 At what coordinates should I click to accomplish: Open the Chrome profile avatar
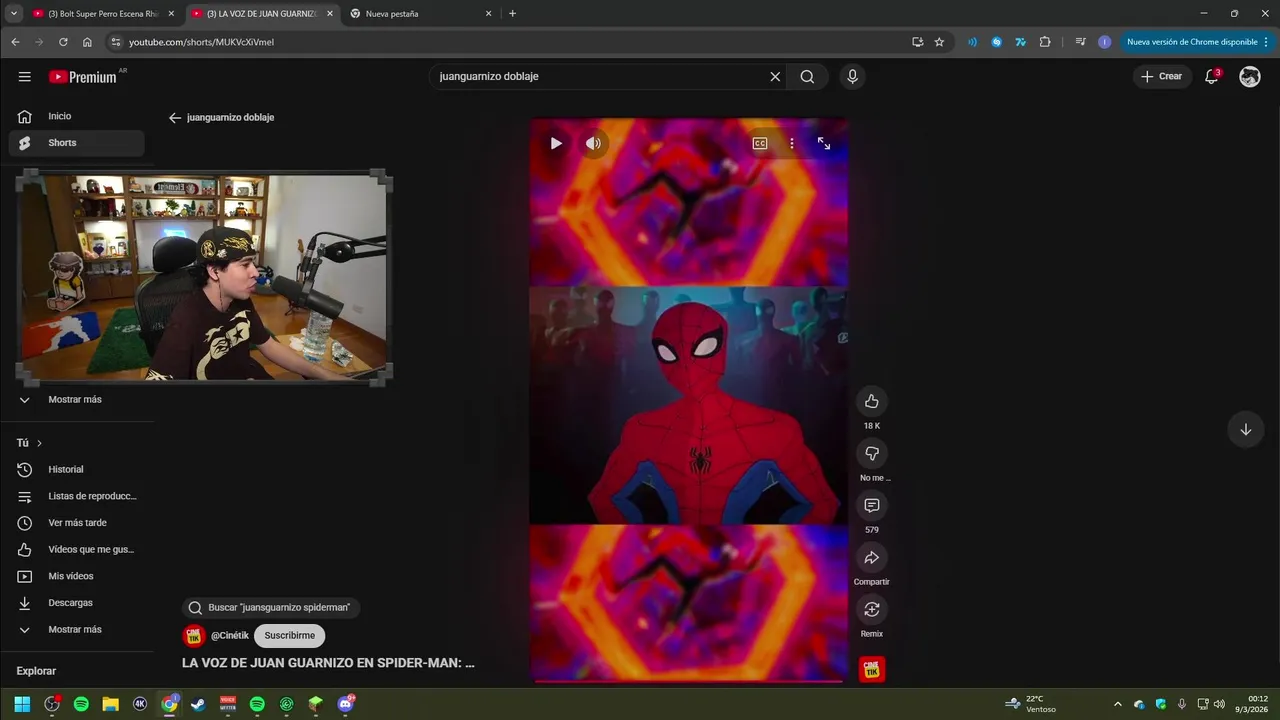1104,42
